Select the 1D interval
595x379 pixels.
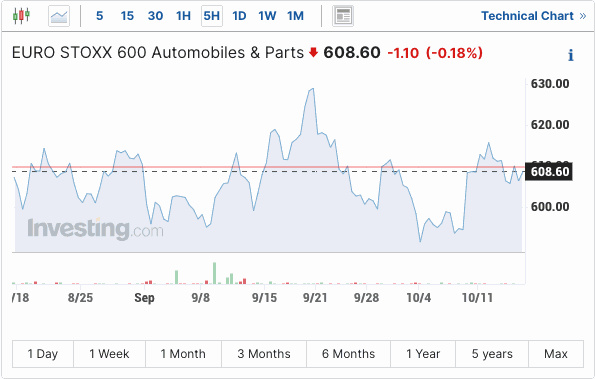(239, 16)
